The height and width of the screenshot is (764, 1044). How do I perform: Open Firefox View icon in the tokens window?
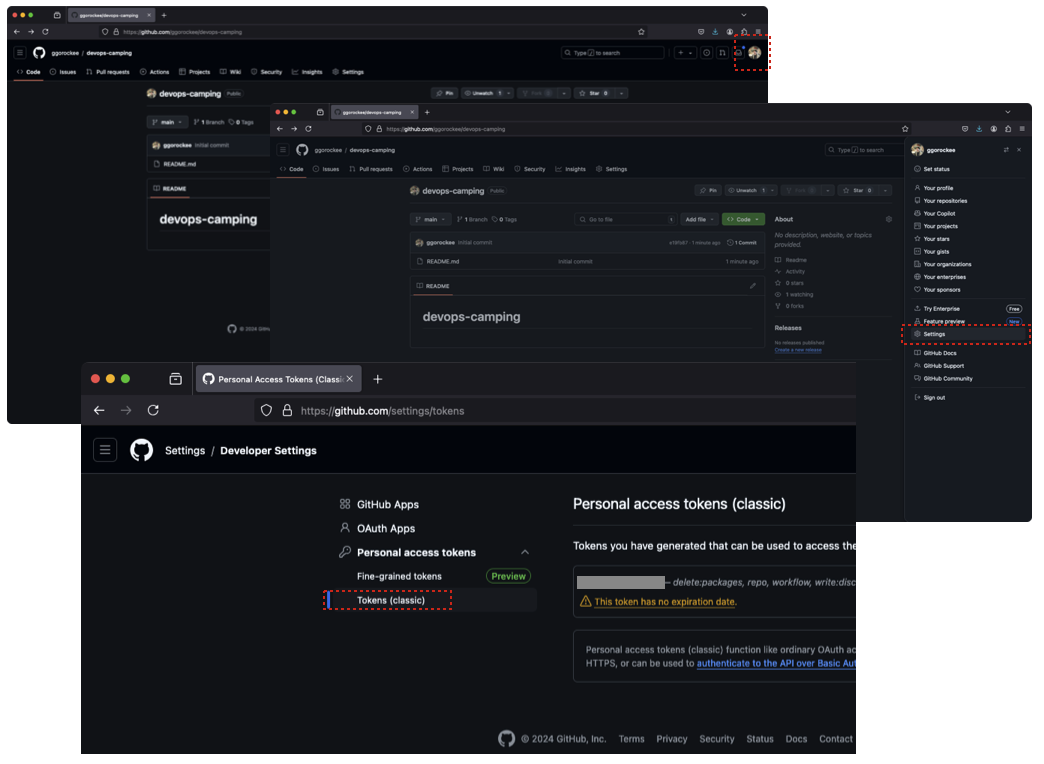click(176, 380)
